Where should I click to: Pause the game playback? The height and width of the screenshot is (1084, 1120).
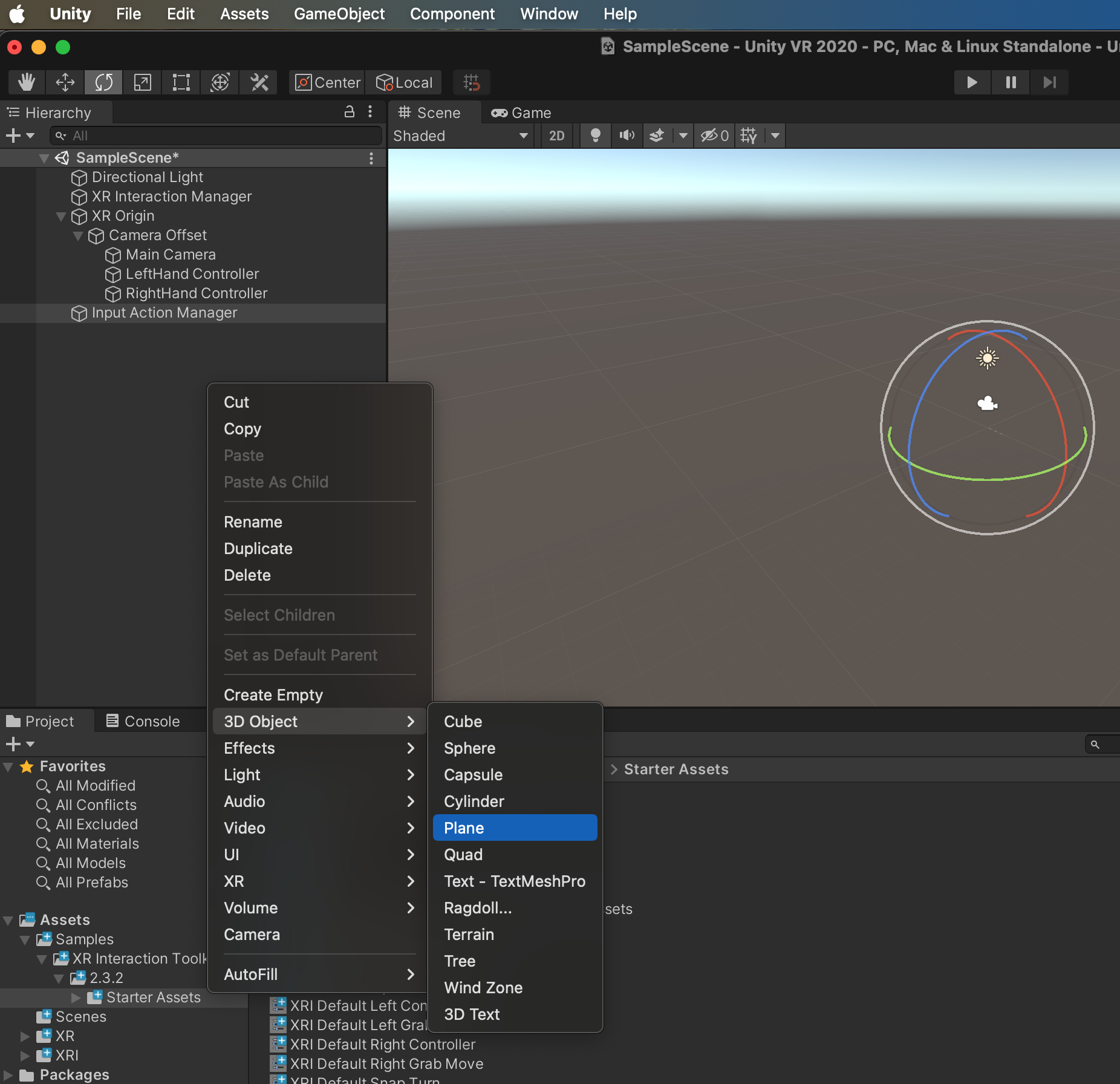click(x=1011, y=82)
